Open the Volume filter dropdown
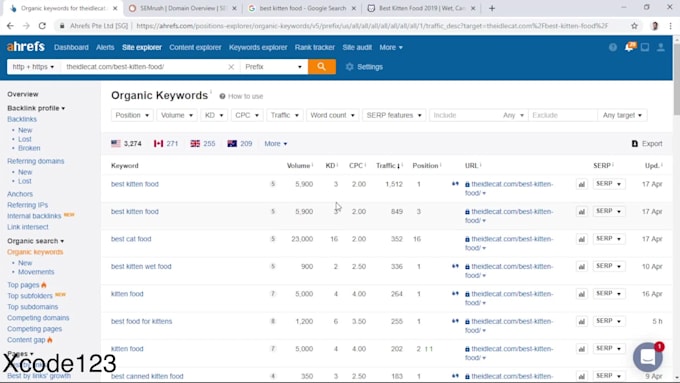Screen dimensions: 680x383 pyautogui.click(x=177, y=115)
